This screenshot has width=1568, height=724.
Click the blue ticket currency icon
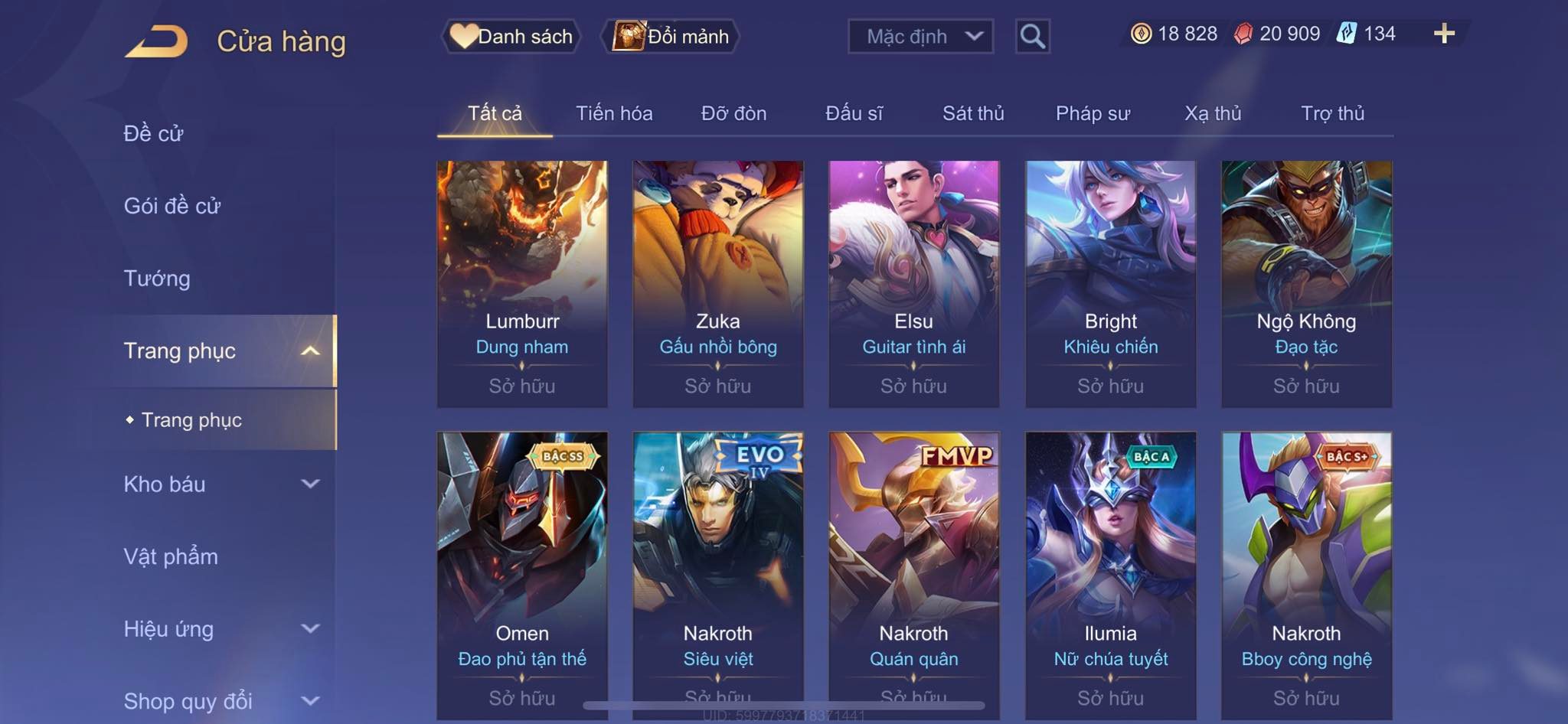(1347, 34)
